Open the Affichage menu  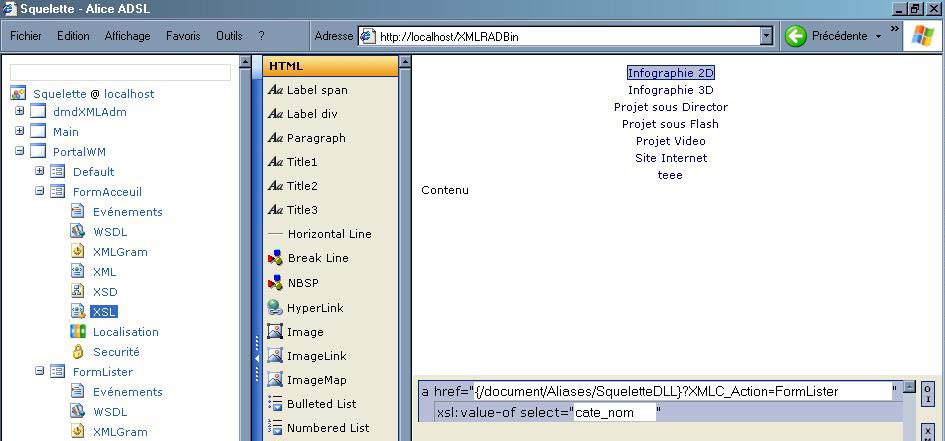127,36
